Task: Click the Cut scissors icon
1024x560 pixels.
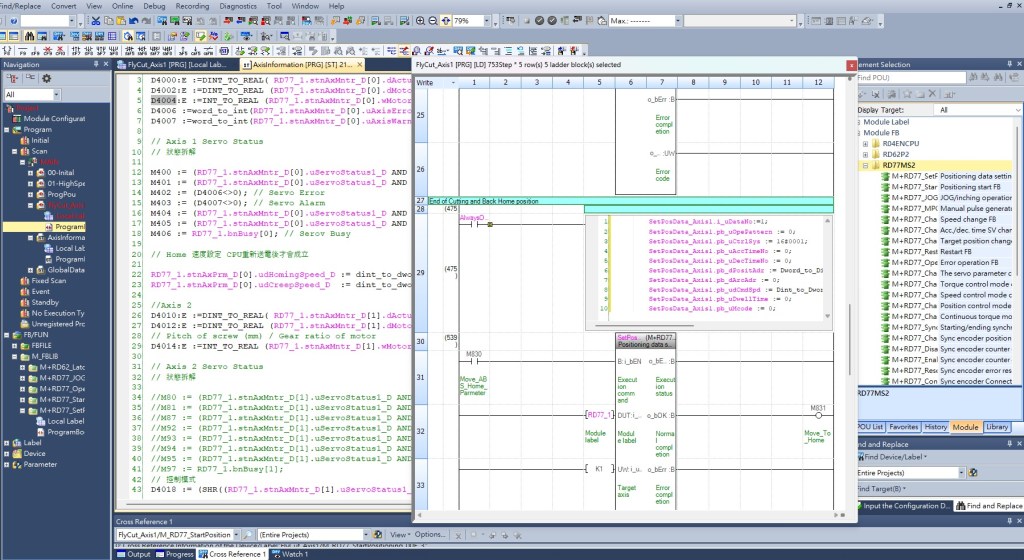Action: [x=96, y=21]
